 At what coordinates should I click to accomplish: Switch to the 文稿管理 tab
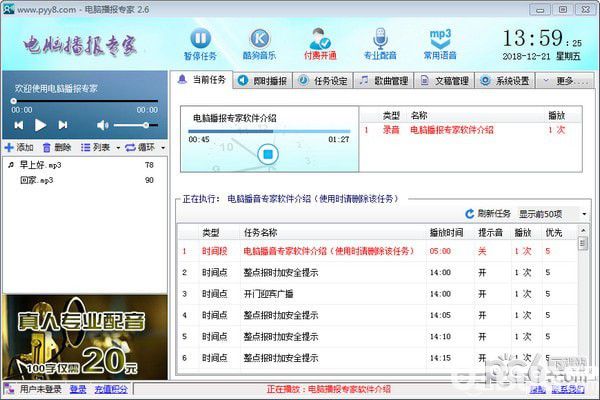click(444, 81)
